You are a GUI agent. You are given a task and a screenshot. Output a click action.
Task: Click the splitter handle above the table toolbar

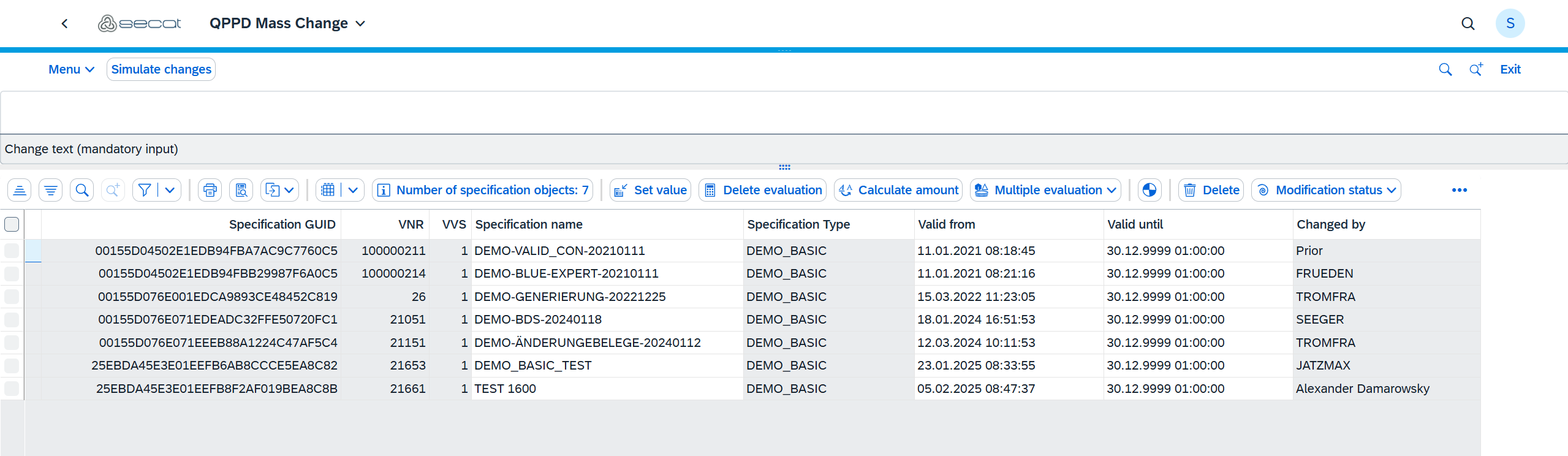point(784,167)
